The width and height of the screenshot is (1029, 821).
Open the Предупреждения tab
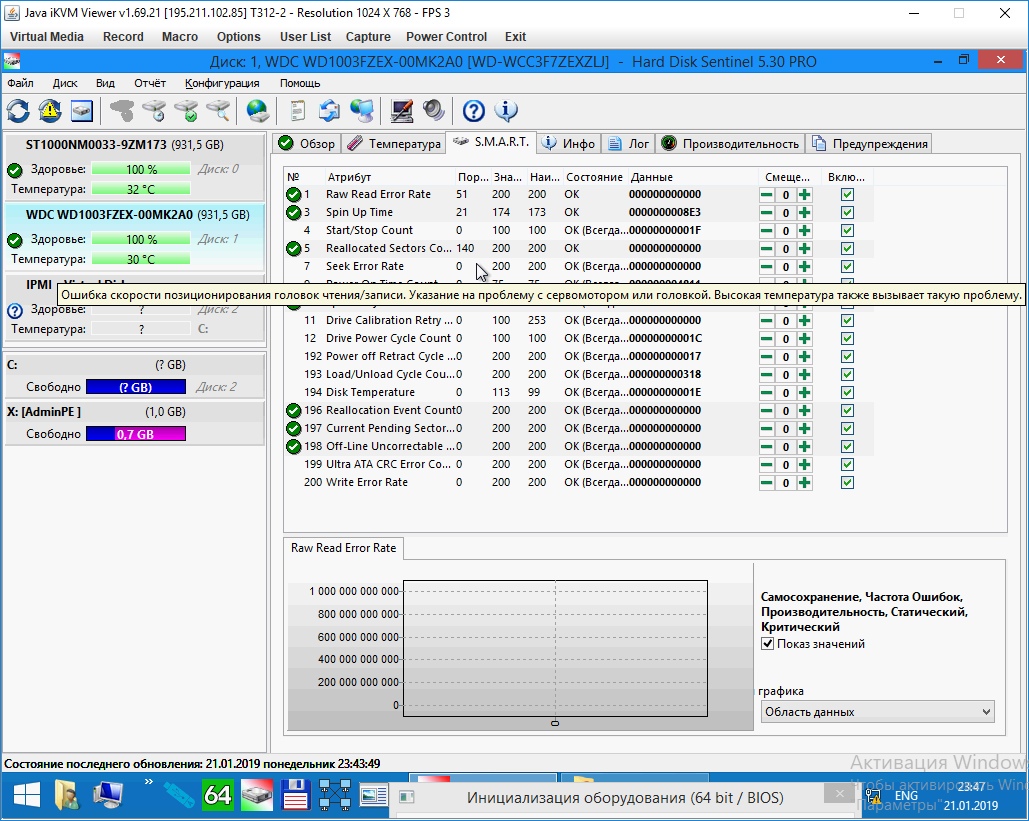(870, 144)
